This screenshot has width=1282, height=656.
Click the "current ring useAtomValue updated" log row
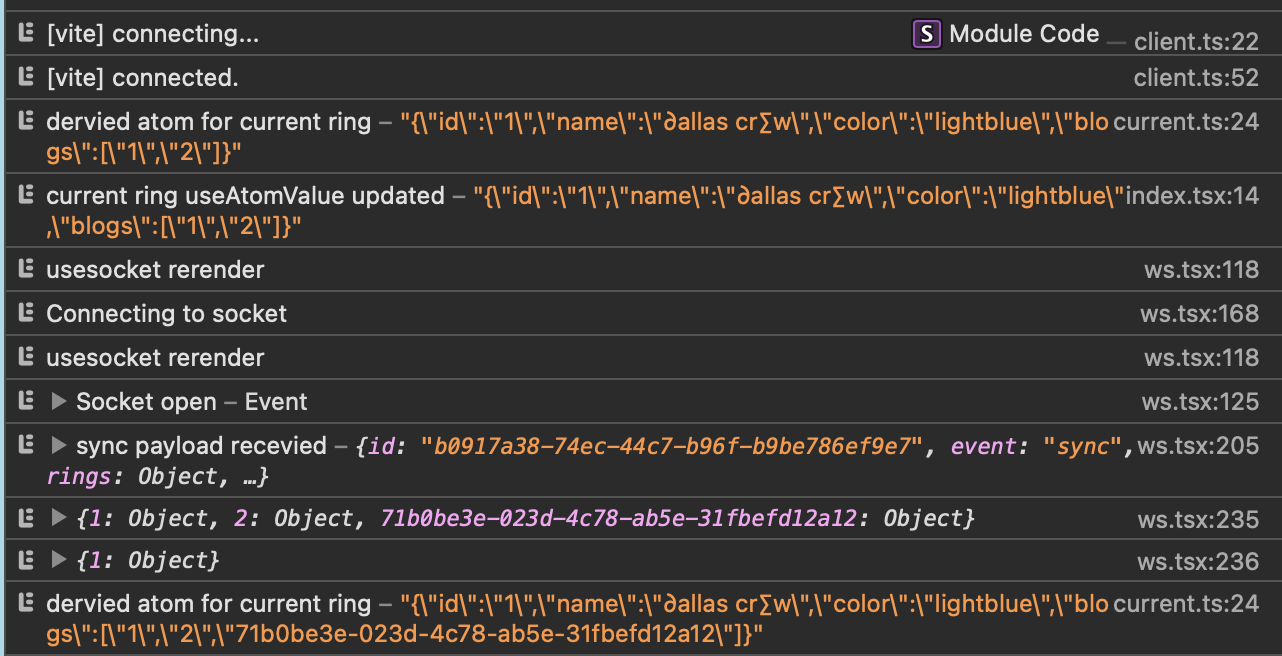[x=241, y=195]
